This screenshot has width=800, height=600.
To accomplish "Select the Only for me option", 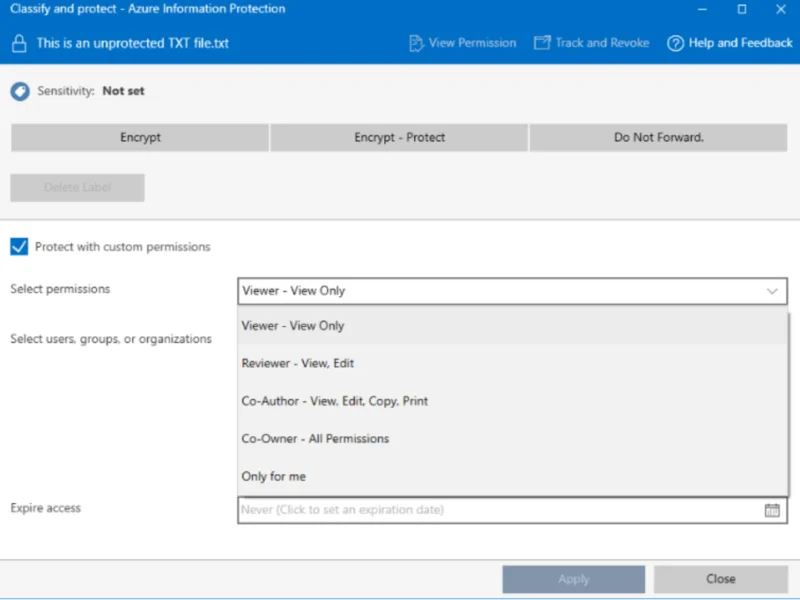I will (512, 477).
